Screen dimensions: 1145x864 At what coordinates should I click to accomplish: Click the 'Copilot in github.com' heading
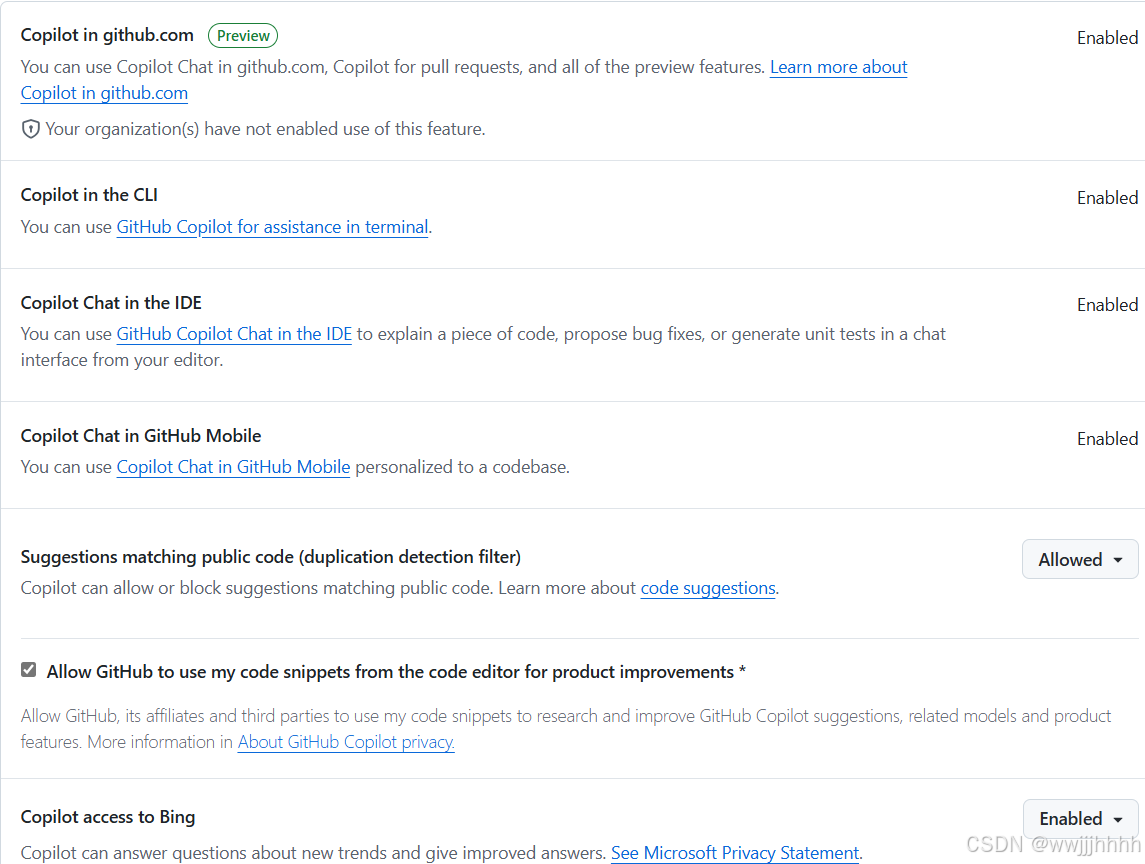[x=107, y=35]
